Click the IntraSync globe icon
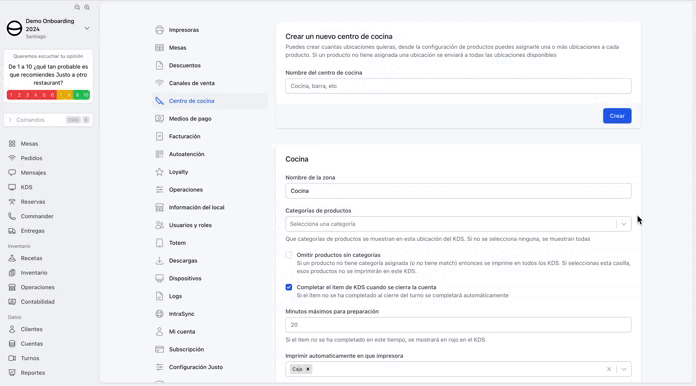This screenshot has width=696, height=386. [159, 314]
